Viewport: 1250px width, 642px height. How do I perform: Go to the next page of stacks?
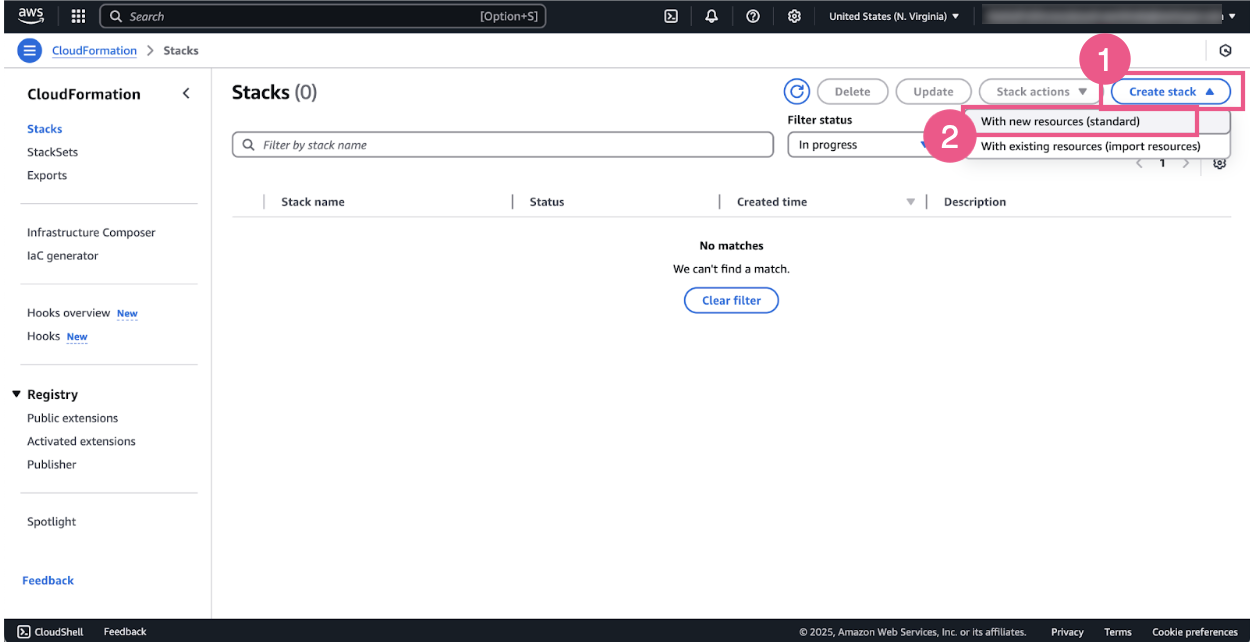point(1186,163)
